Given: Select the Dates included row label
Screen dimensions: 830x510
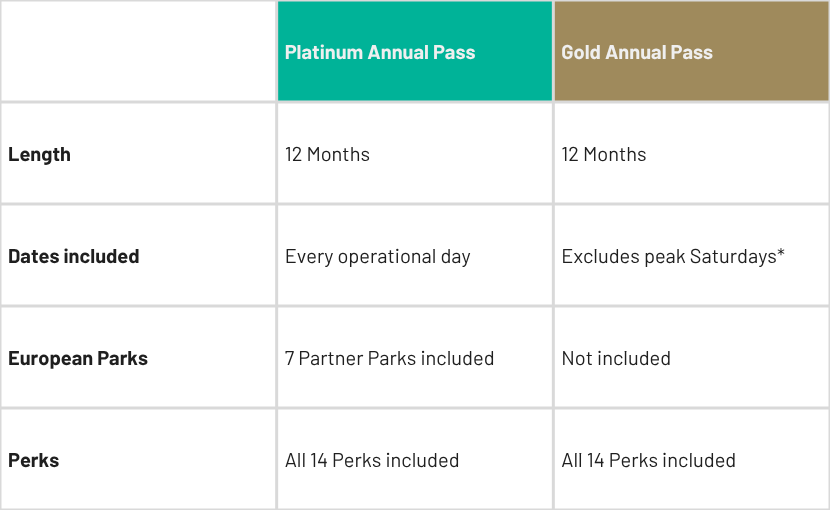Looking at the screenshot, I should (73, 256).
